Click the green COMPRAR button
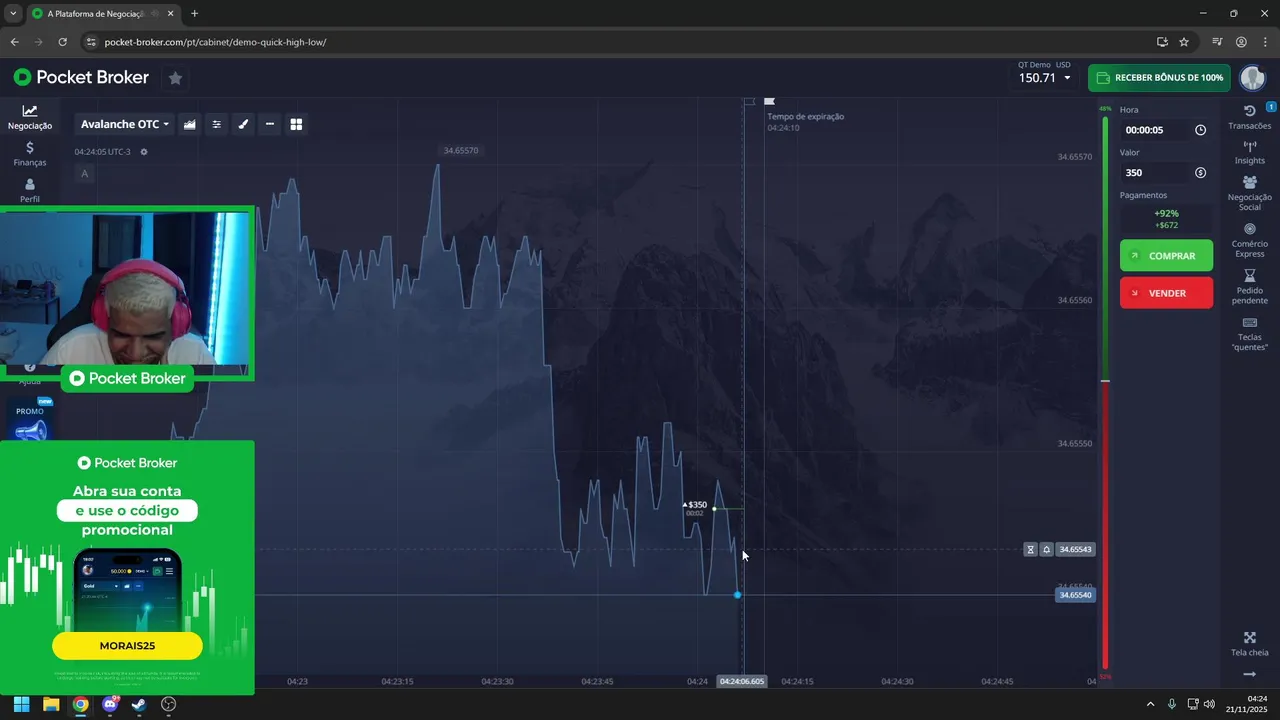Image resolution: width=1280 pixels, height=720 pixels. tap(1166, 256)
